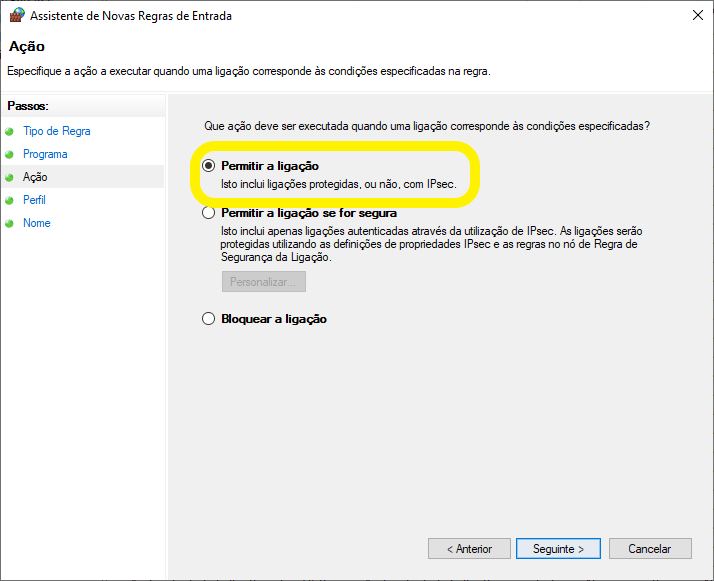
Task: Click green bullet beside Perfil step
Action: [x=10, y=200]
